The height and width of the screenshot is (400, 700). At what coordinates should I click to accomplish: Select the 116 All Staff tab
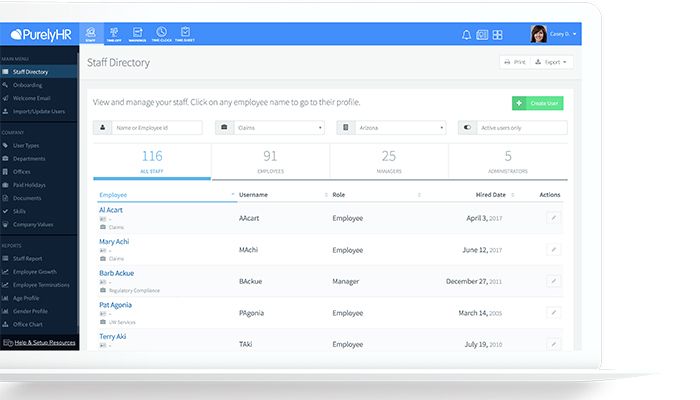pyautogui.click(x=152, y=162)
